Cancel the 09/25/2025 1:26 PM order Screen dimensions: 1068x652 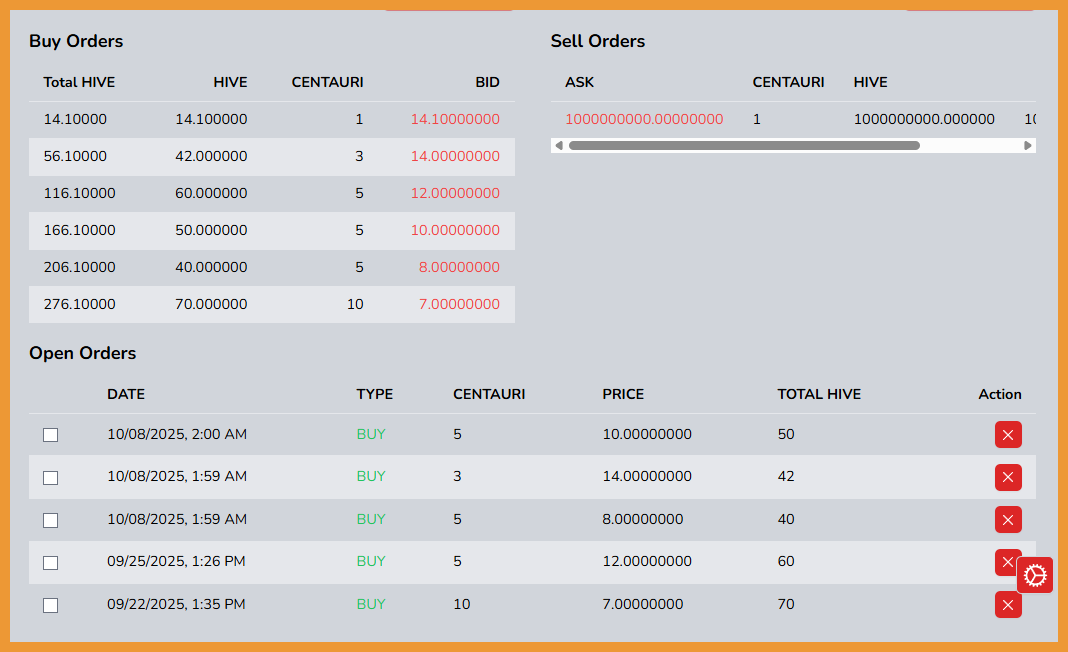tap(1006, 562)
